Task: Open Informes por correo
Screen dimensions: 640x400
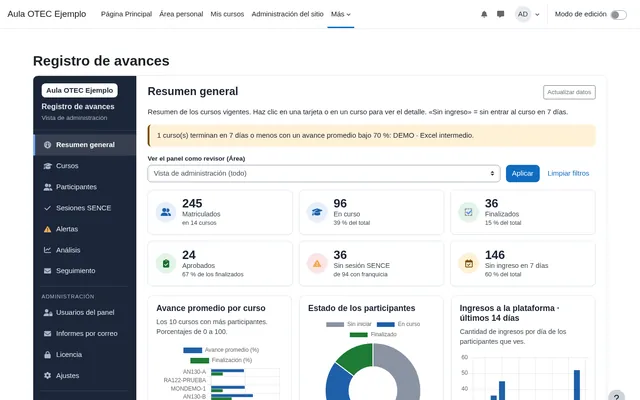Action: 85,333
